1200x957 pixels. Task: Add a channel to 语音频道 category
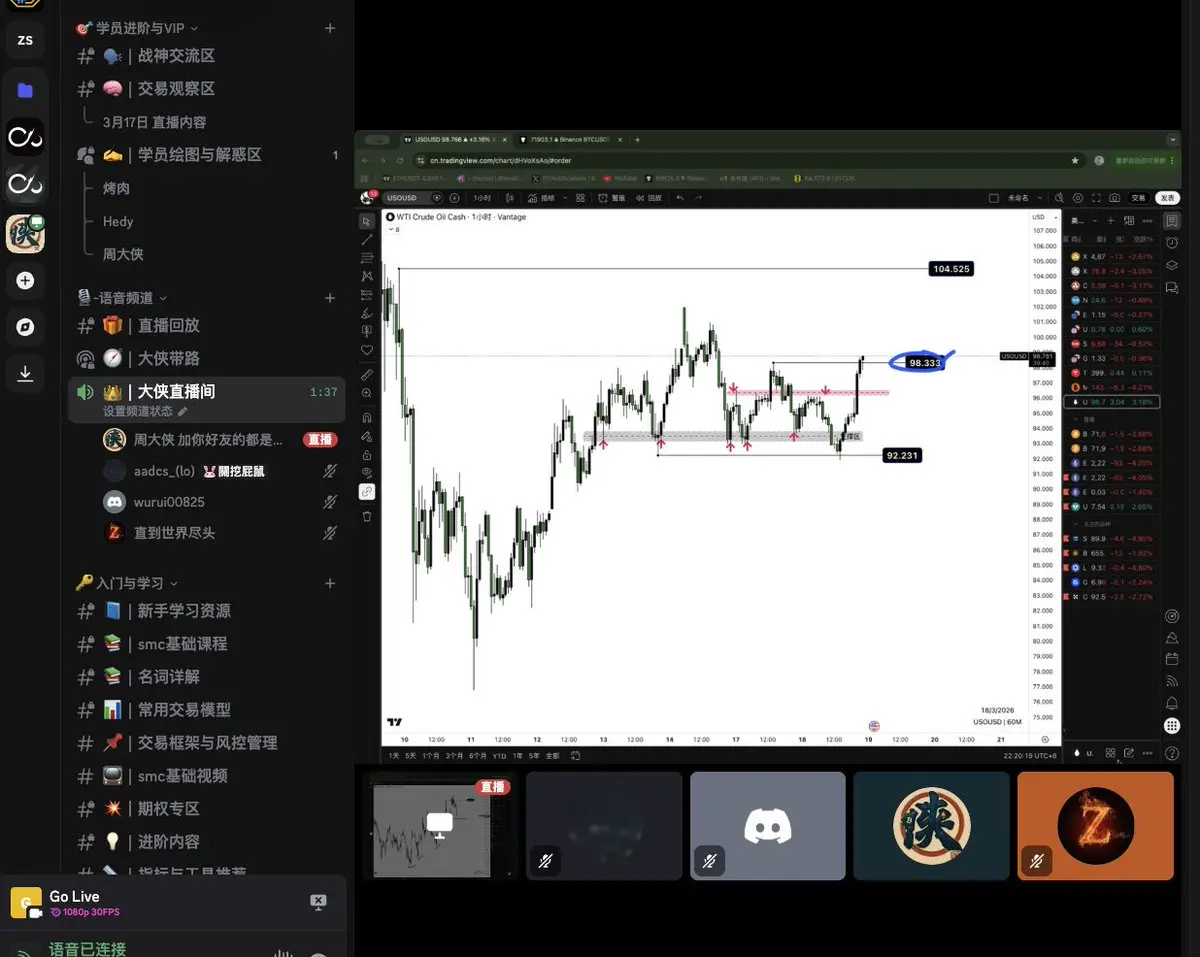click(x=330, y=298)
